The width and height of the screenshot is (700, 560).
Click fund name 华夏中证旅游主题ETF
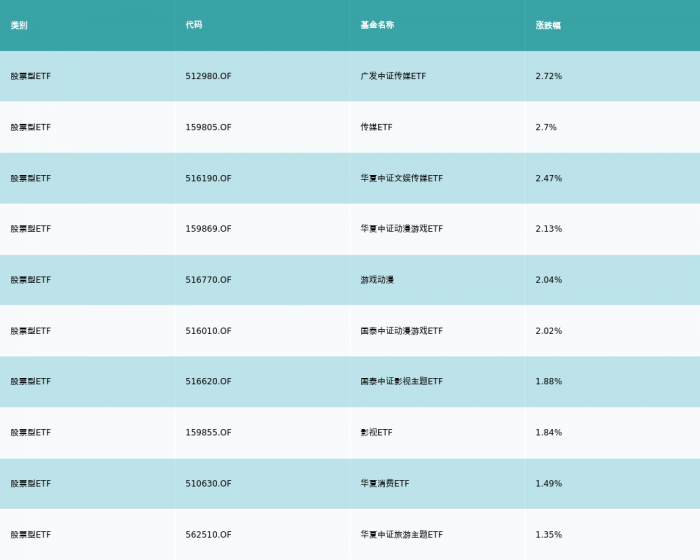(x=402, y=535)
